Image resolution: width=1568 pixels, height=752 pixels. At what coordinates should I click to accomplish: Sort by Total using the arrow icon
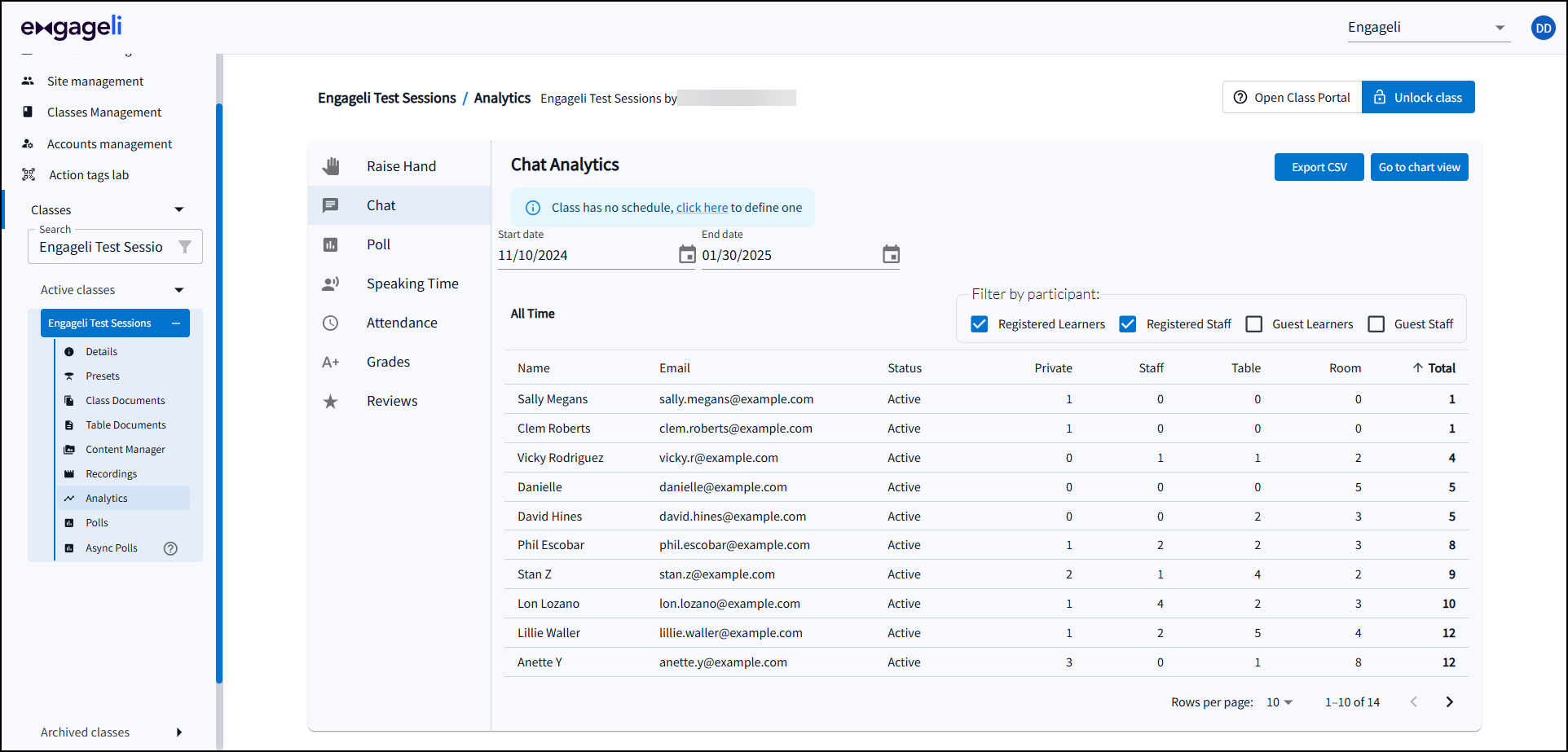pyautogui.click(x=1418, y=367)
